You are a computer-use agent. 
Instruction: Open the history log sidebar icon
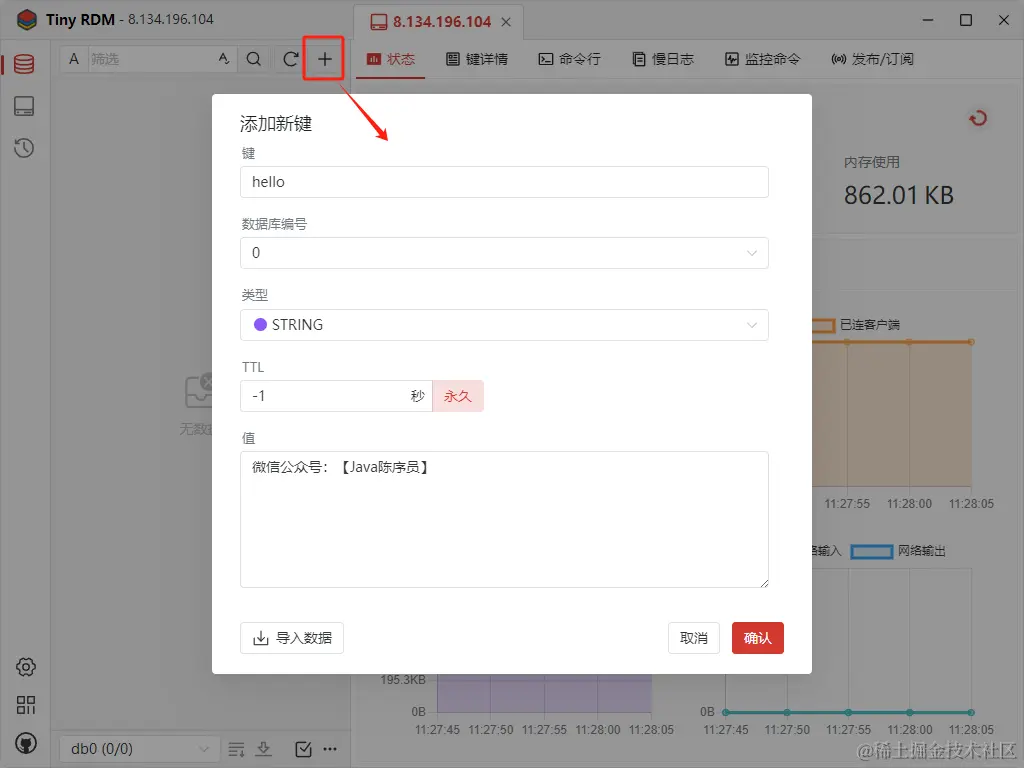pyautogui.click(x=24, y=148)
